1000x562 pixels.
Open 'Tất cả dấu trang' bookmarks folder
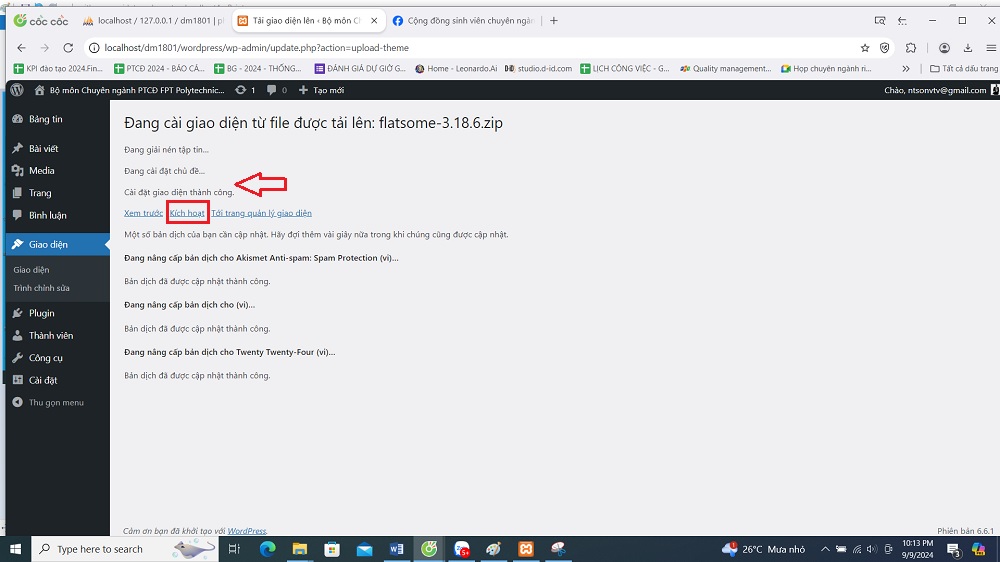click(x=964, y=68)
